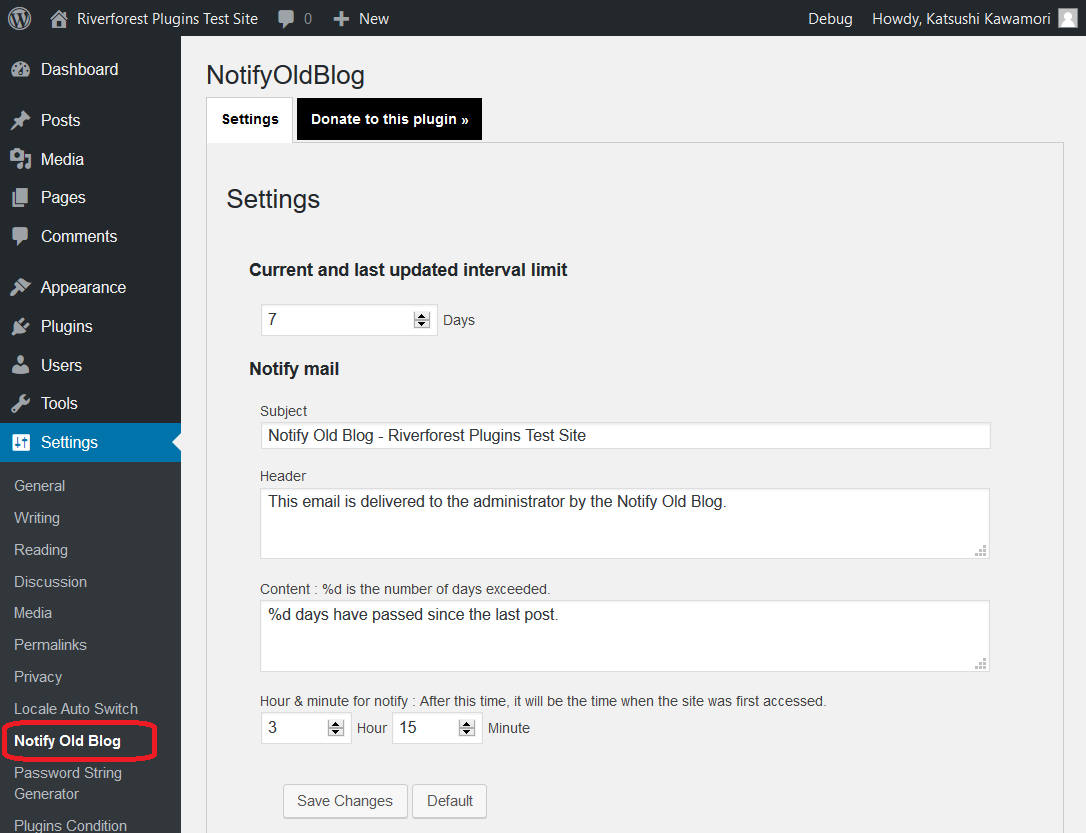Open the Tools wrench menu
Image resolution: width=1086 pixels, height=833 pixels.
20,403
